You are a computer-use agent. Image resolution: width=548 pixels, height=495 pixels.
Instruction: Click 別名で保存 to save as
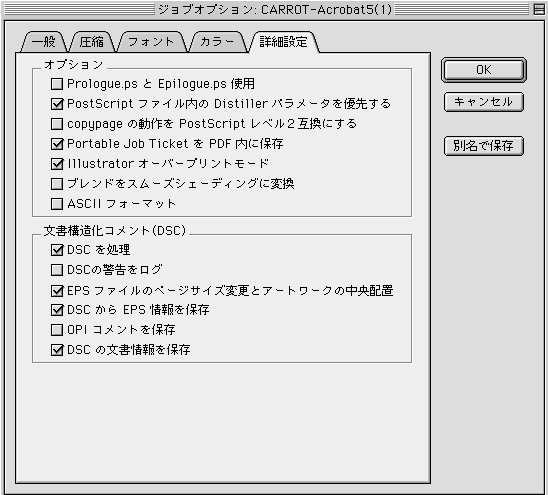[x=484, y=146]
